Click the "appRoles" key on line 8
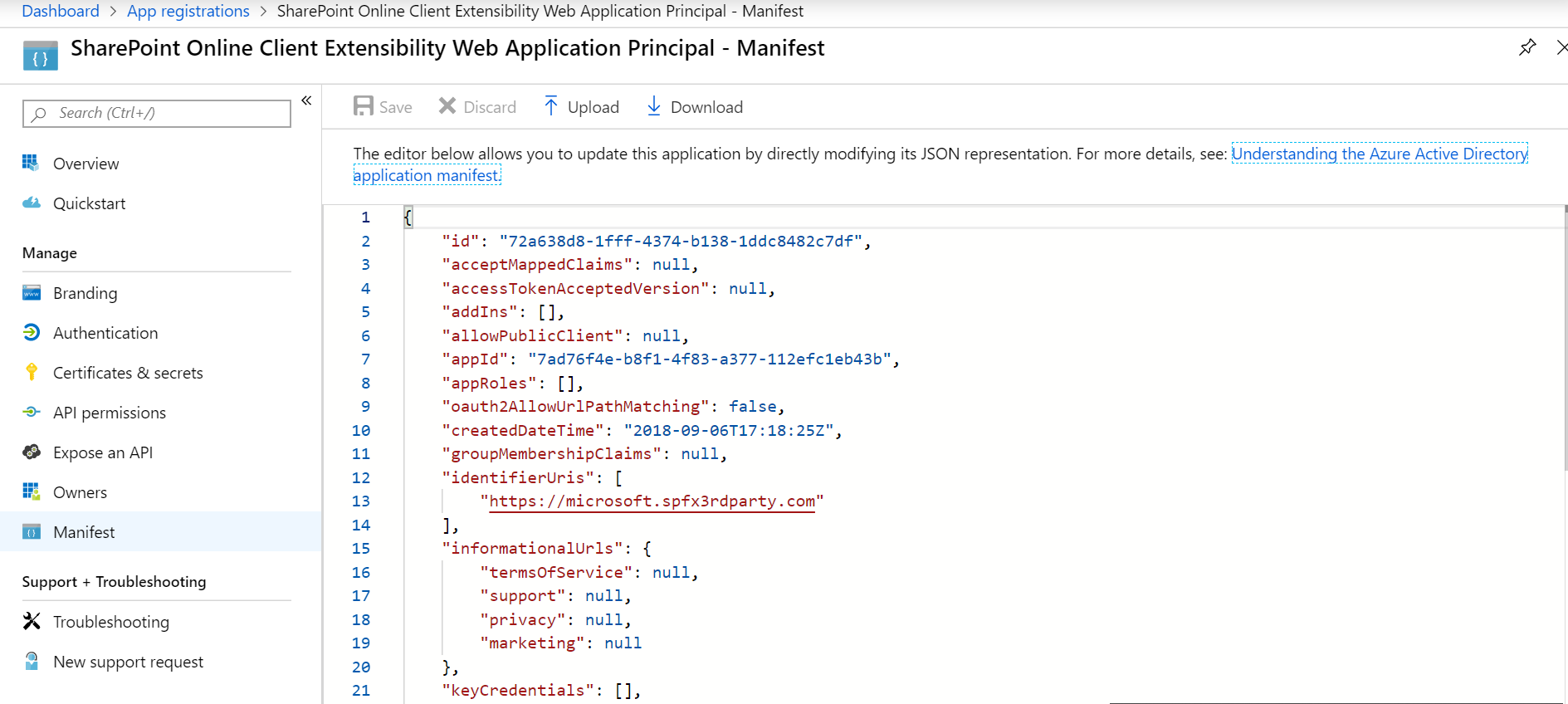This screenshot has height=704, width=1568. coord(489,384)
